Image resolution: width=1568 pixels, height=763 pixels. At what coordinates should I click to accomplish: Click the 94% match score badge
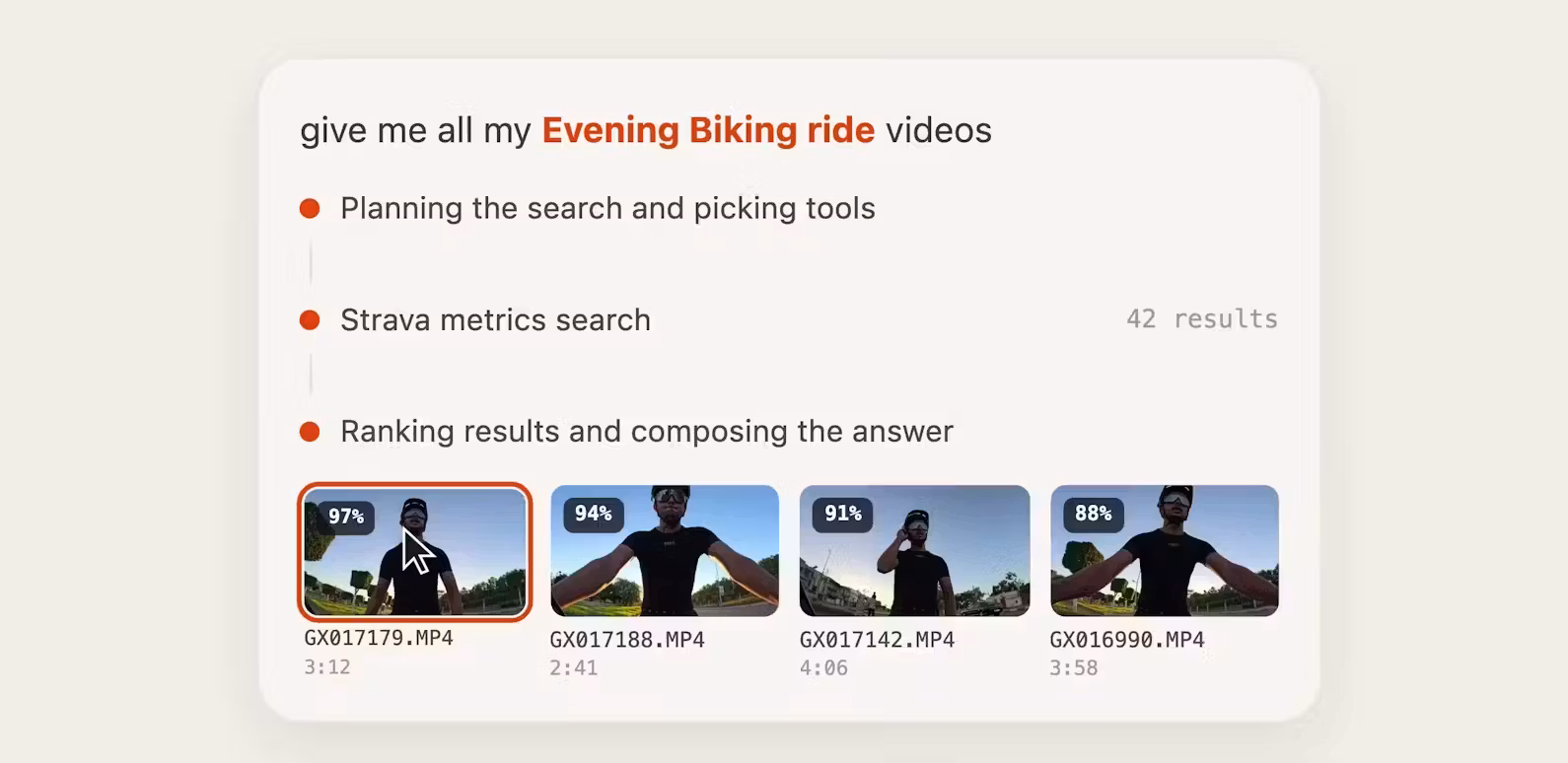[x=594, y=514]
